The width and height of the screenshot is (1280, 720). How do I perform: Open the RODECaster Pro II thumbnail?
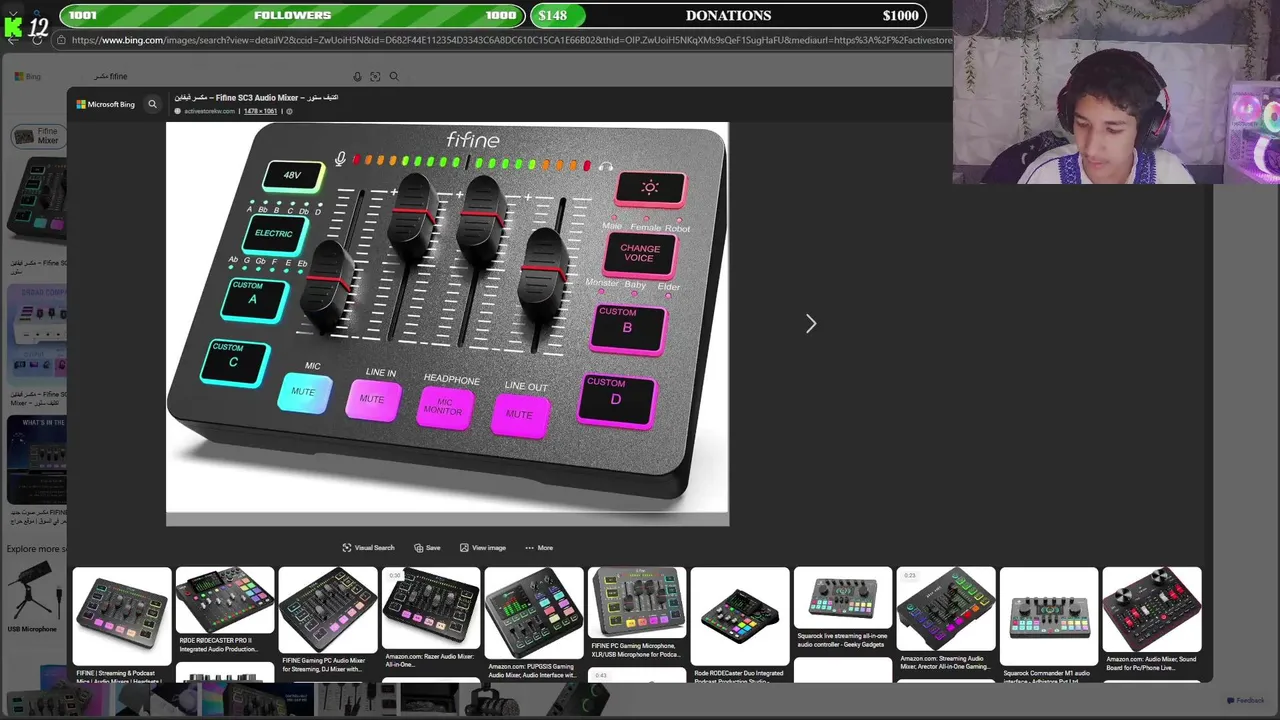[225, 600]
